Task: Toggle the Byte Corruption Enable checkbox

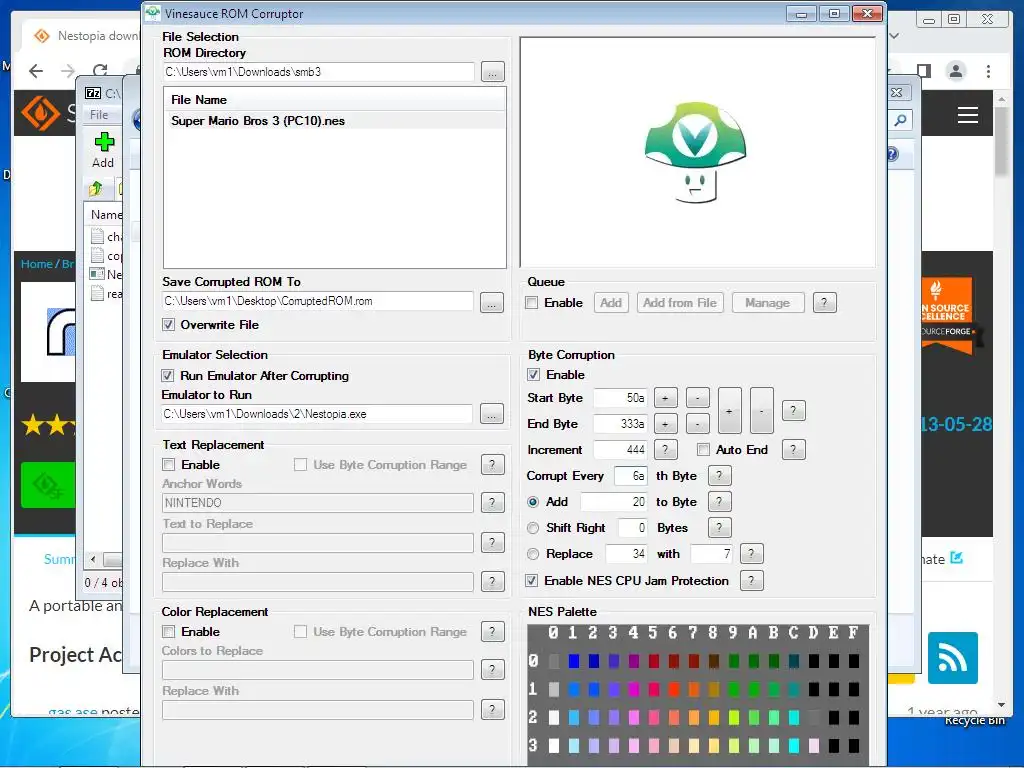Action: 534,374
